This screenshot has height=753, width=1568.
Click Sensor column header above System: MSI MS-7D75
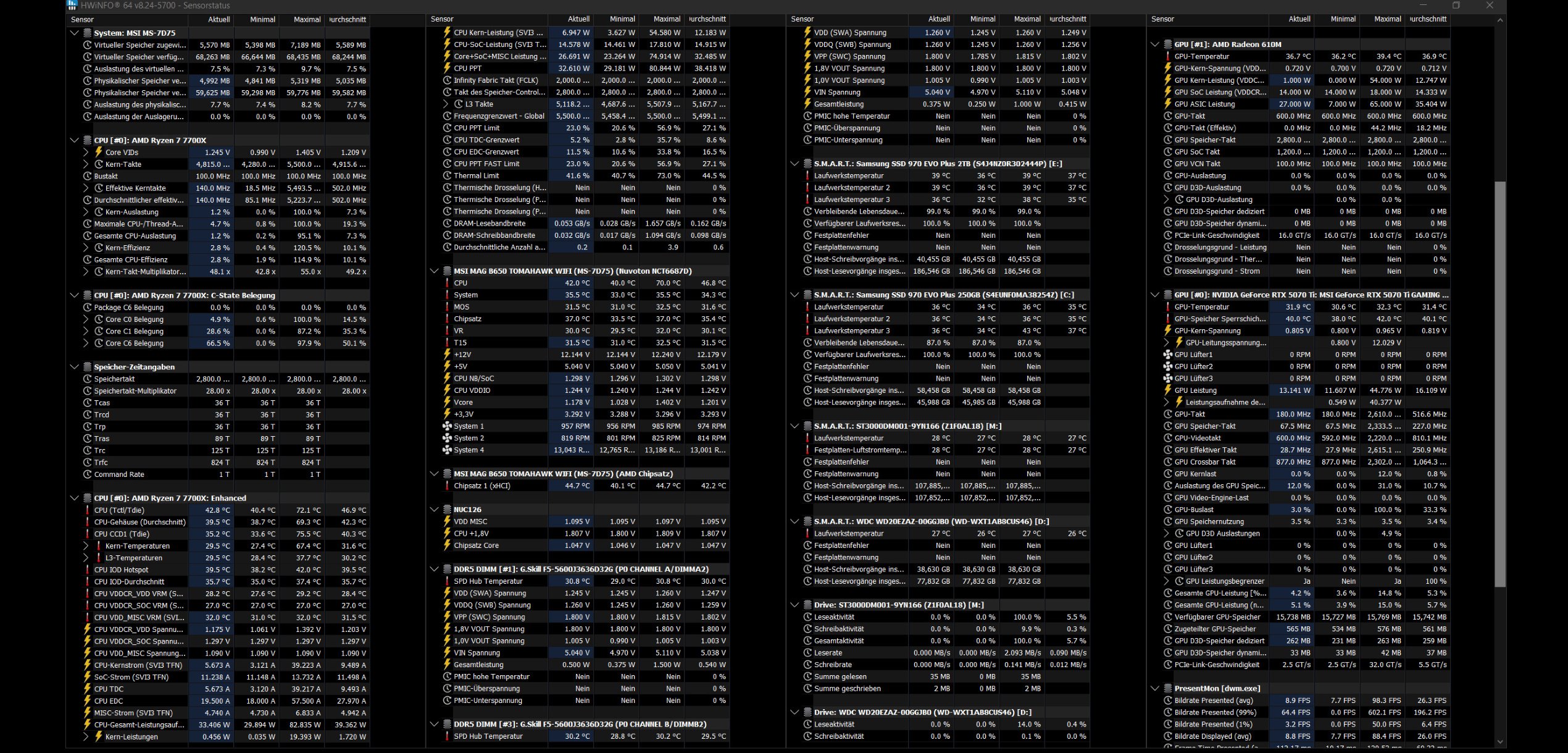[x=127, y=19]
